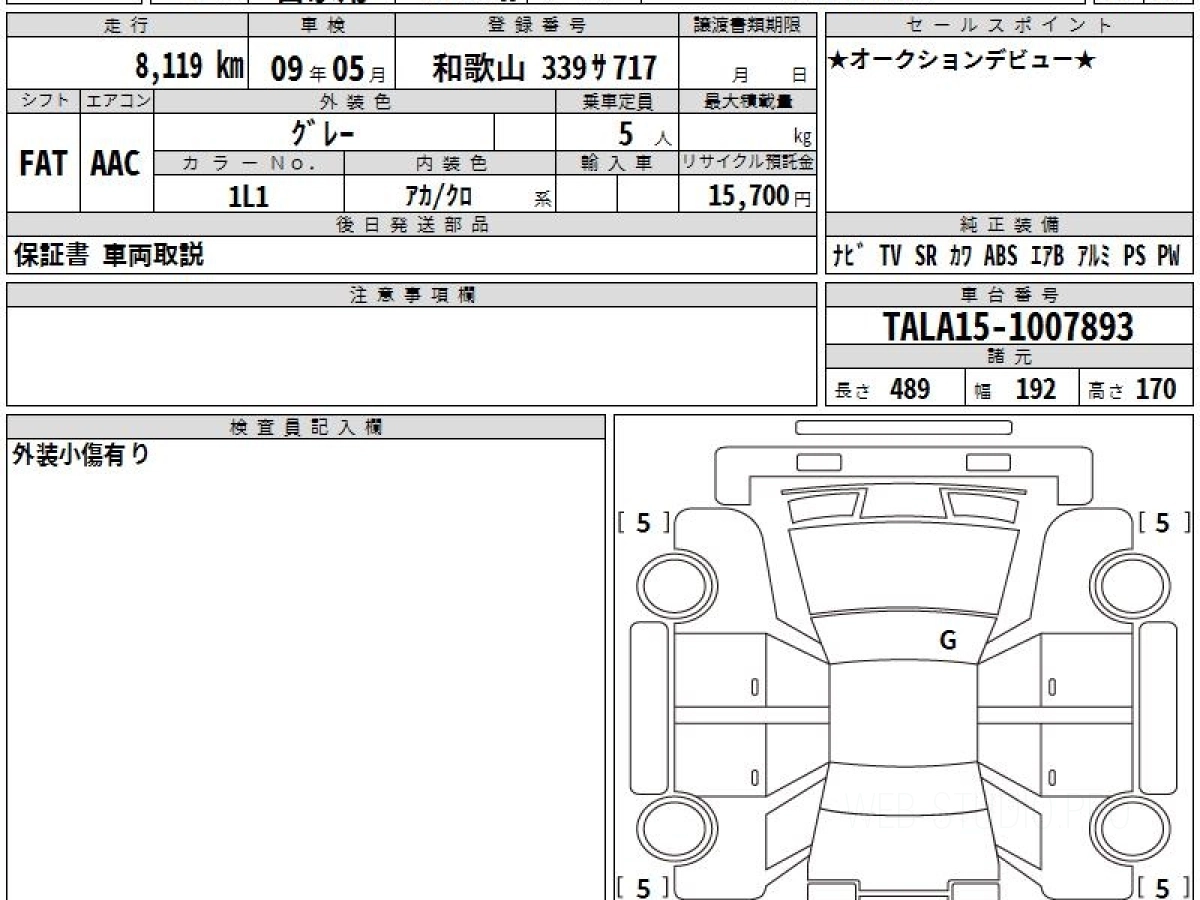Select the アルミ equipment code
The height and width of the screenshot is (900, 1200).
coord(1094,256)
